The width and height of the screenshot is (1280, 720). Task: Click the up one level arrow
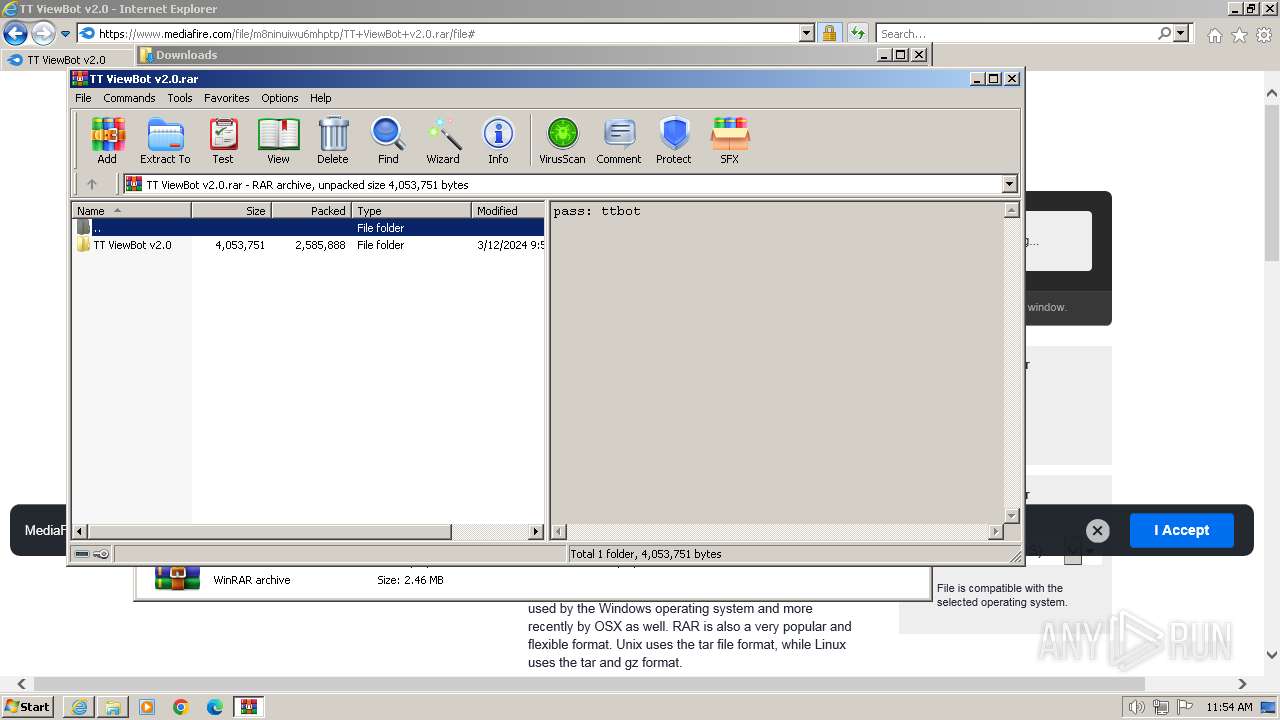(x=92, y=184)
